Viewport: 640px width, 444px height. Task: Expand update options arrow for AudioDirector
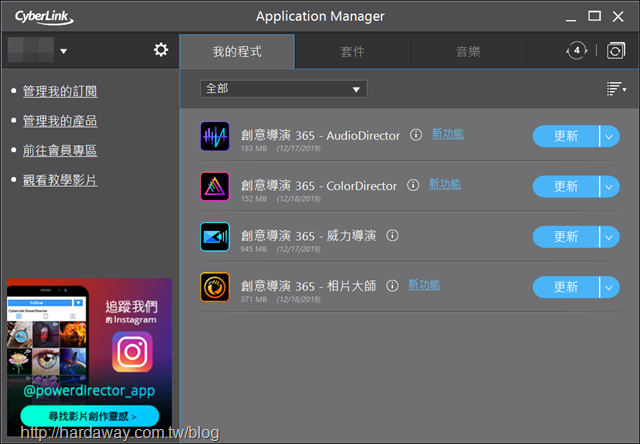(609, 136)
